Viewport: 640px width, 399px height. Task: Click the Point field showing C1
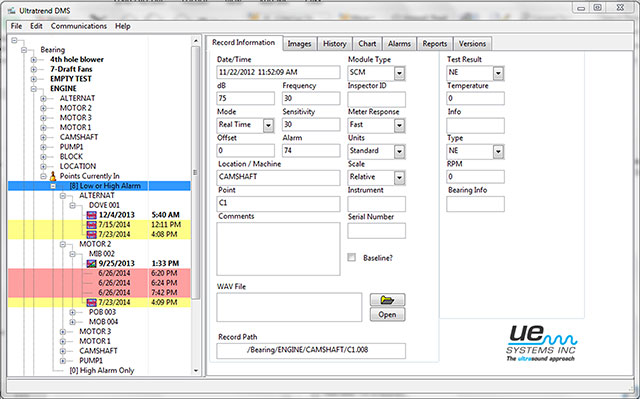coord(278,203)
